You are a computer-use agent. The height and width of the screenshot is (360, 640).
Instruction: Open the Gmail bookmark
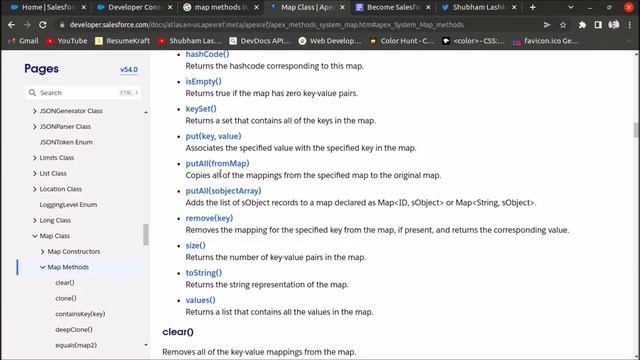(23, 41)
